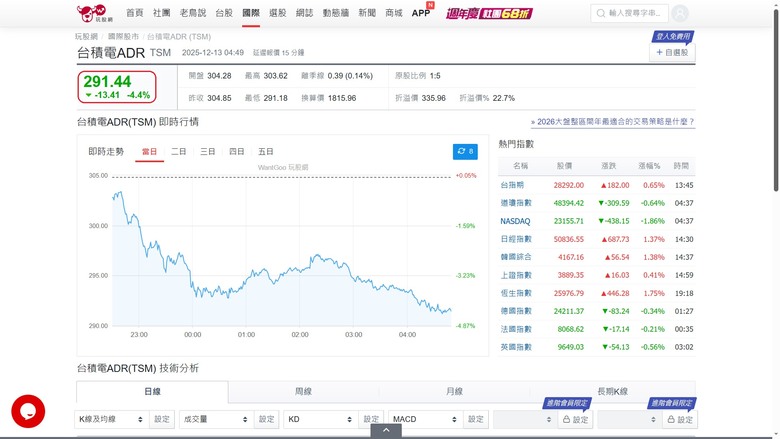Click 時間 column header in index table
780x439 pixels.
click(681, 166)
